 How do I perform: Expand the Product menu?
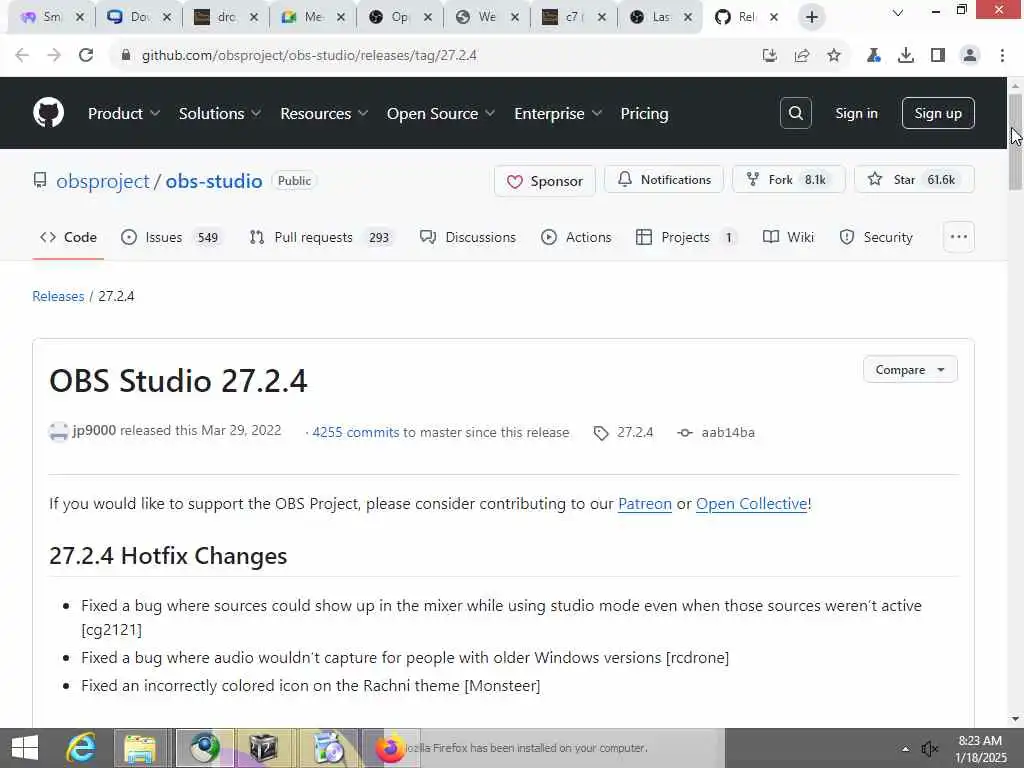[x=124, y=114]
